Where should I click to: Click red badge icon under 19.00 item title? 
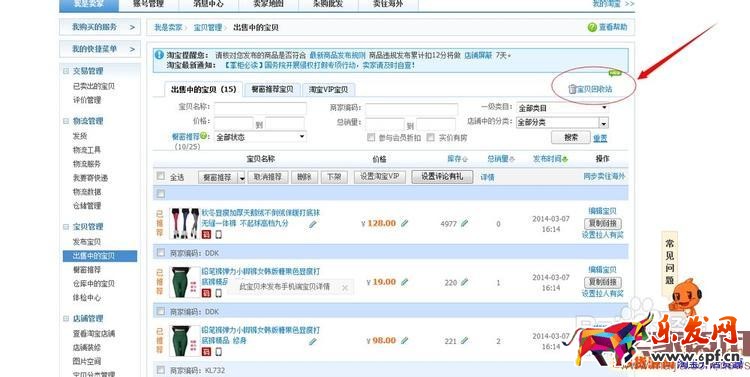coord(206,293)
